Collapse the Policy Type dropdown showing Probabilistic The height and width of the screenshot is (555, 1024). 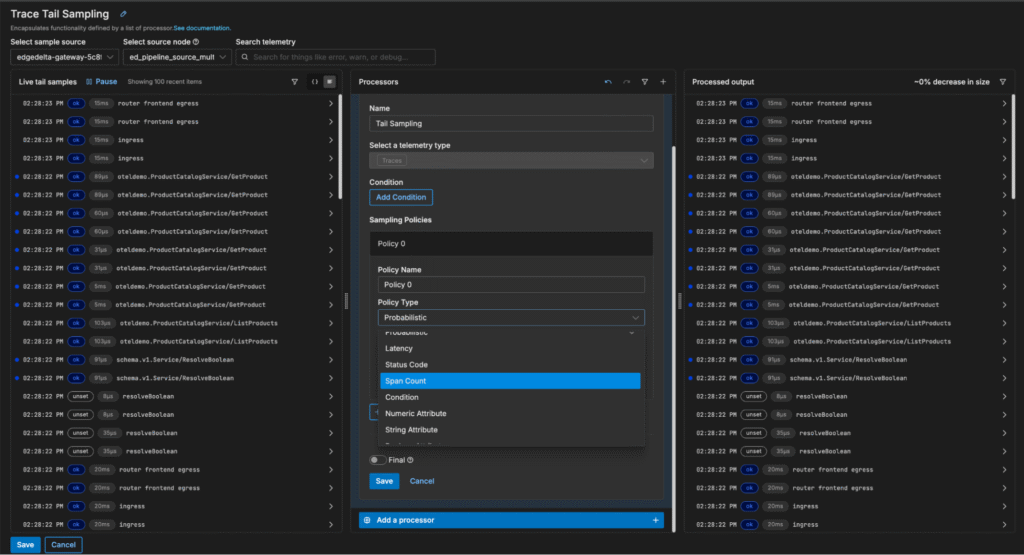pyautogui.click(x=510, y=318)
